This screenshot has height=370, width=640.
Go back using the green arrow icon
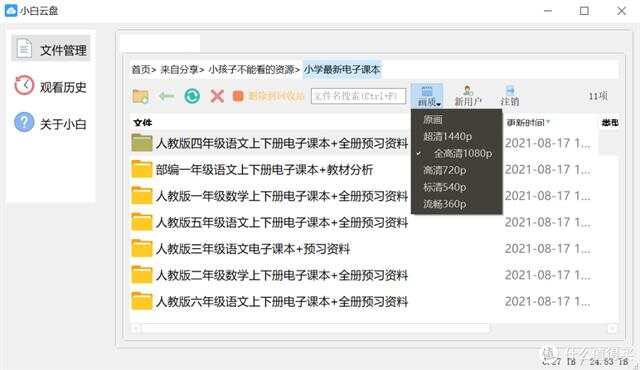[x=166, y=96]
